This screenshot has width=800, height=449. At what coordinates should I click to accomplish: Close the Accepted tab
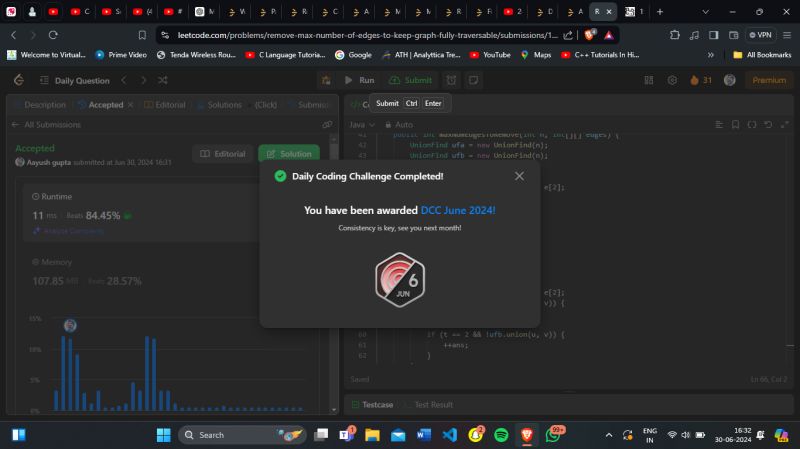[x=131, y=105]
